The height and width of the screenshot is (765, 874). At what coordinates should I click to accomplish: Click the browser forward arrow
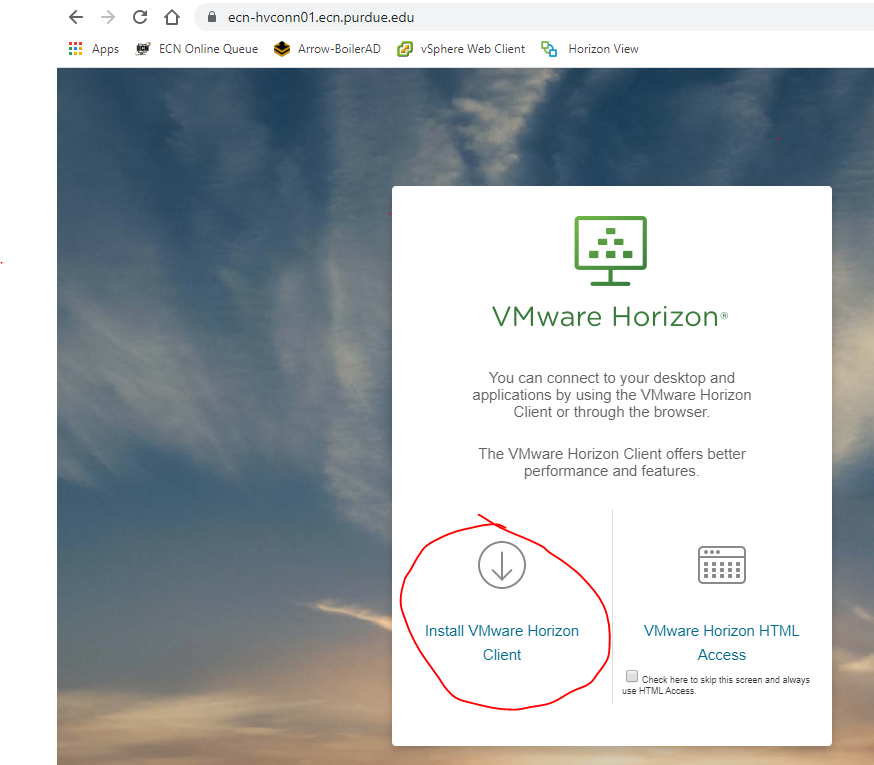107,17
